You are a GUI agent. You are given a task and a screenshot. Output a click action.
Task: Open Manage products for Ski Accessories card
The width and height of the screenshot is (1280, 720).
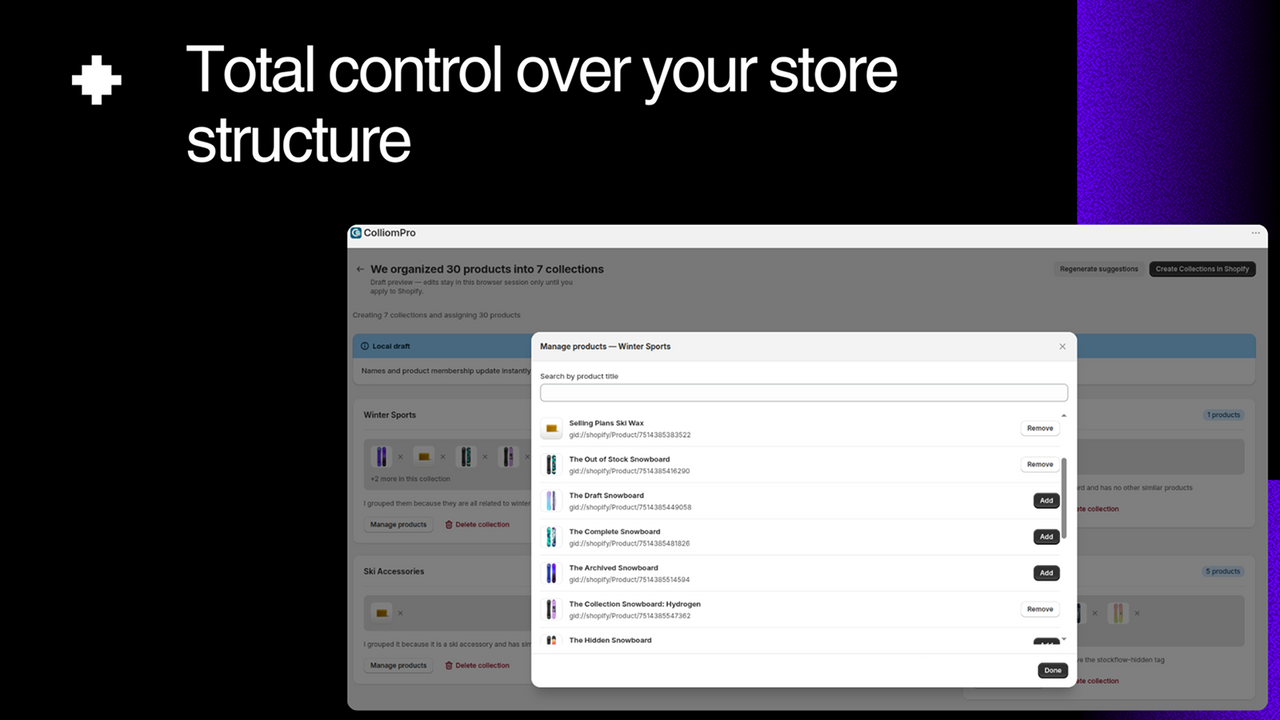click(x=398, y=665)
